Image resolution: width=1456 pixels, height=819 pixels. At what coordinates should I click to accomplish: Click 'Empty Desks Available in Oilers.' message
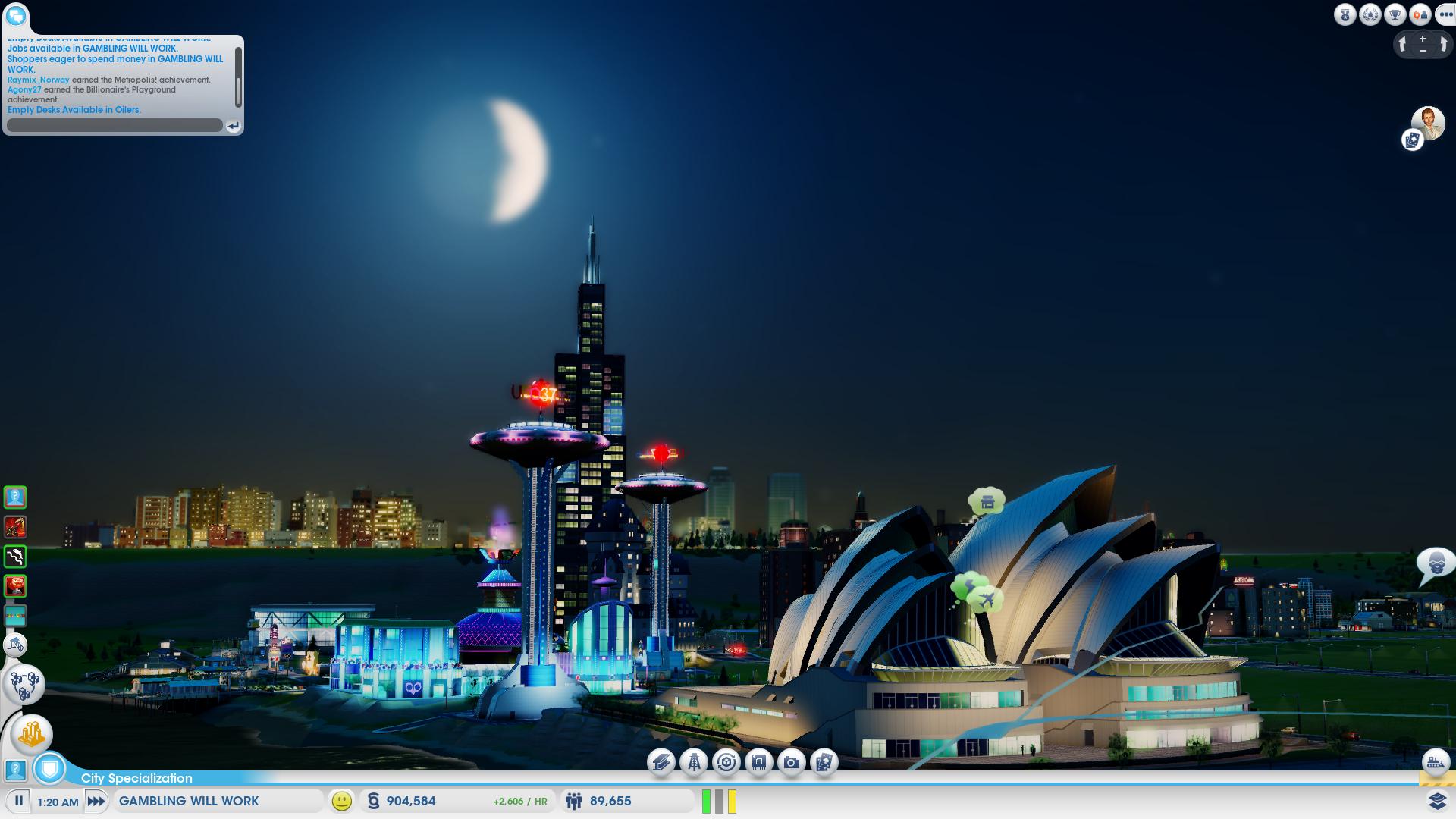[74, 110]
